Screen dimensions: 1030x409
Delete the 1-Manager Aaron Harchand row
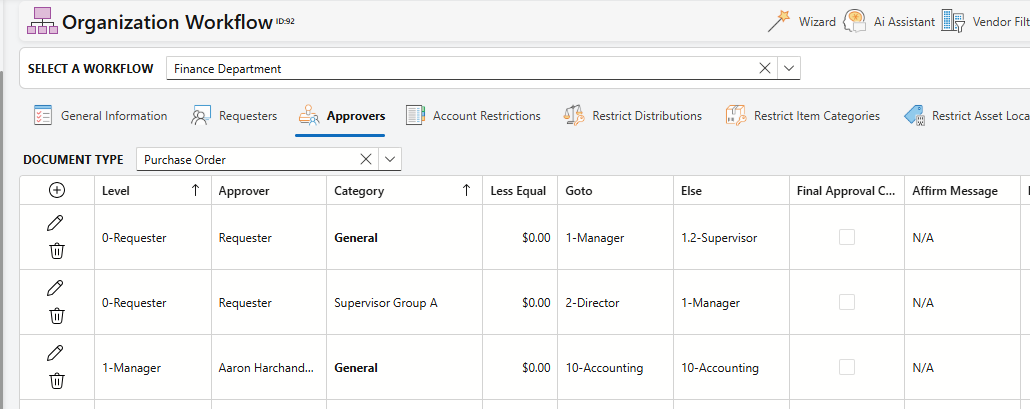click(57, 381)
